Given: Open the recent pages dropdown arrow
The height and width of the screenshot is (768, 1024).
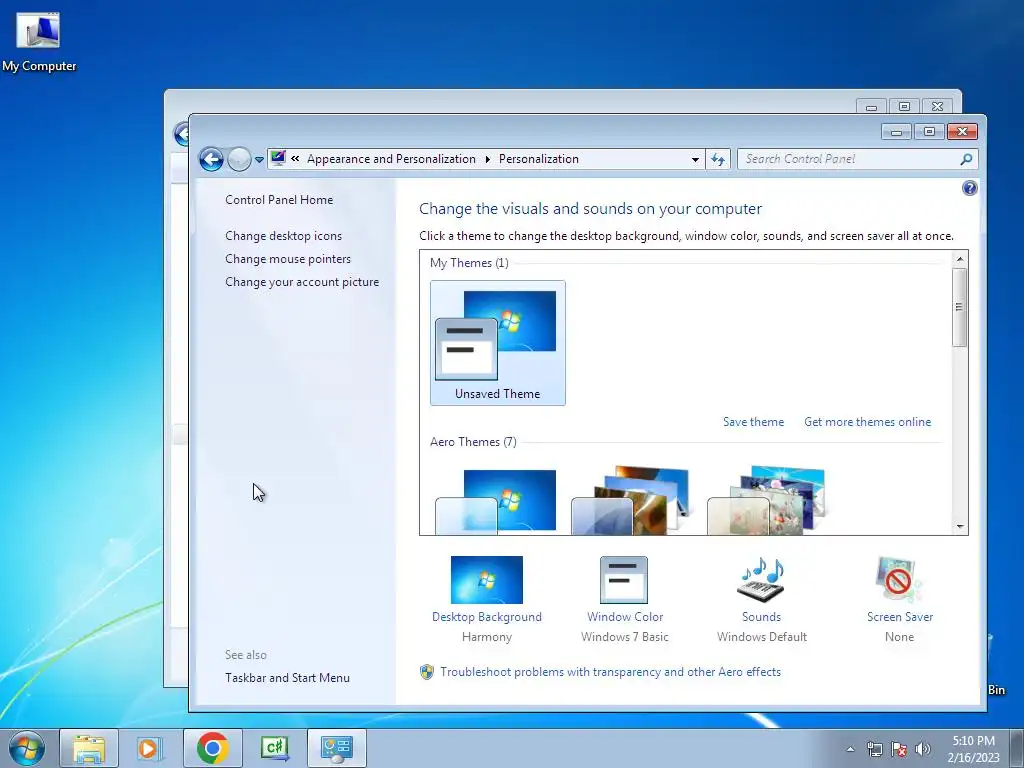Looking at the screenshot, I should tap(259, 159).
